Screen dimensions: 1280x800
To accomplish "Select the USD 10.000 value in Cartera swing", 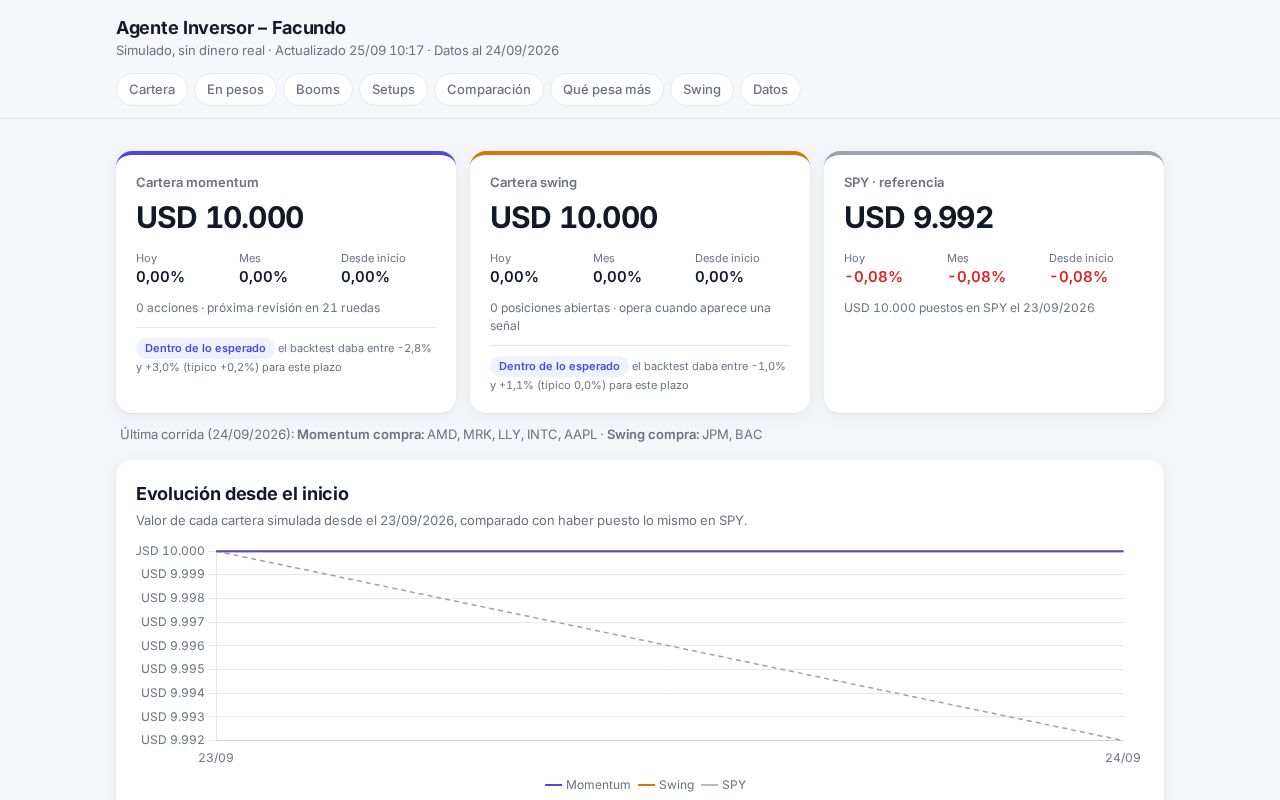I will point(574,217).
